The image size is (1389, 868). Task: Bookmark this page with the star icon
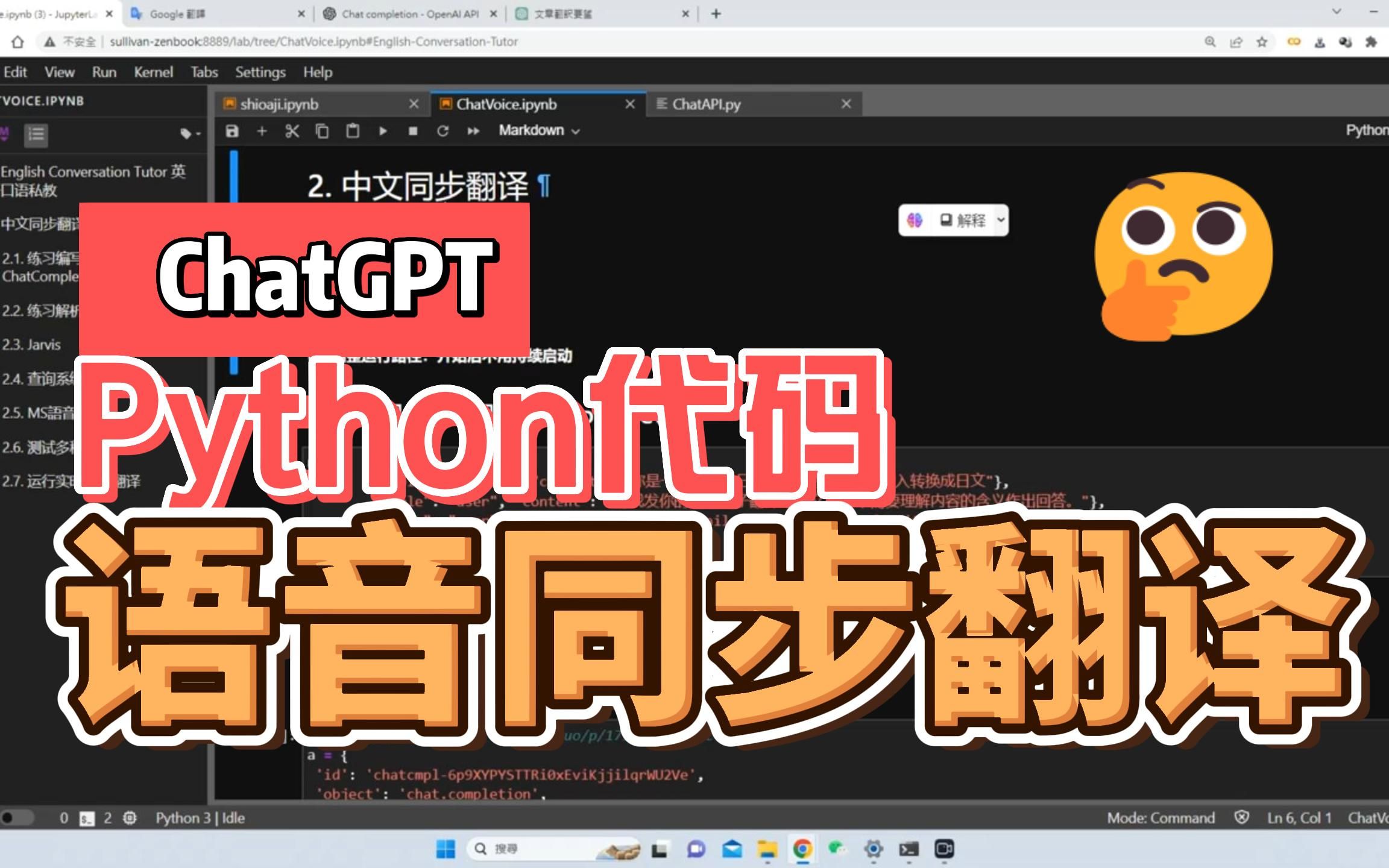tap(1262, 42)
